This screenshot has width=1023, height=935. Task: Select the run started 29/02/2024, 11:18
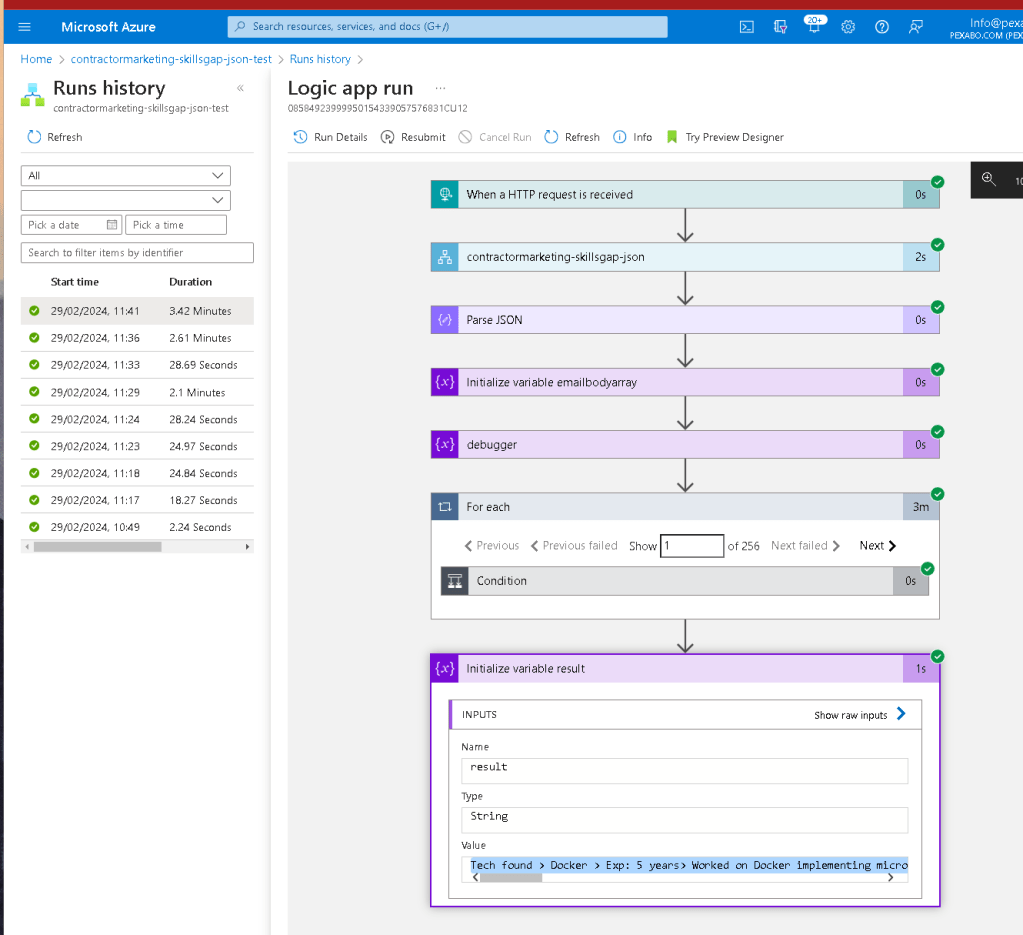coord(137,473)
